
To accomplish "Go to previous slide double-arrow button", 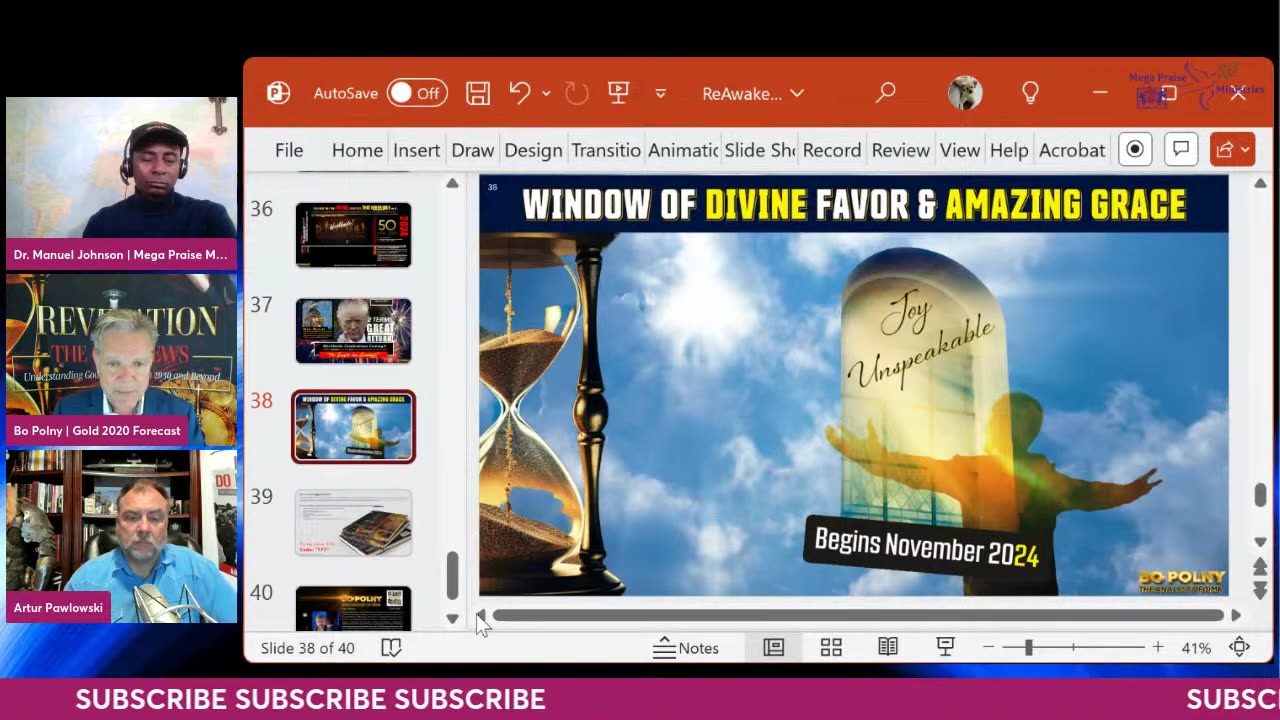I will pos(1260,568).
